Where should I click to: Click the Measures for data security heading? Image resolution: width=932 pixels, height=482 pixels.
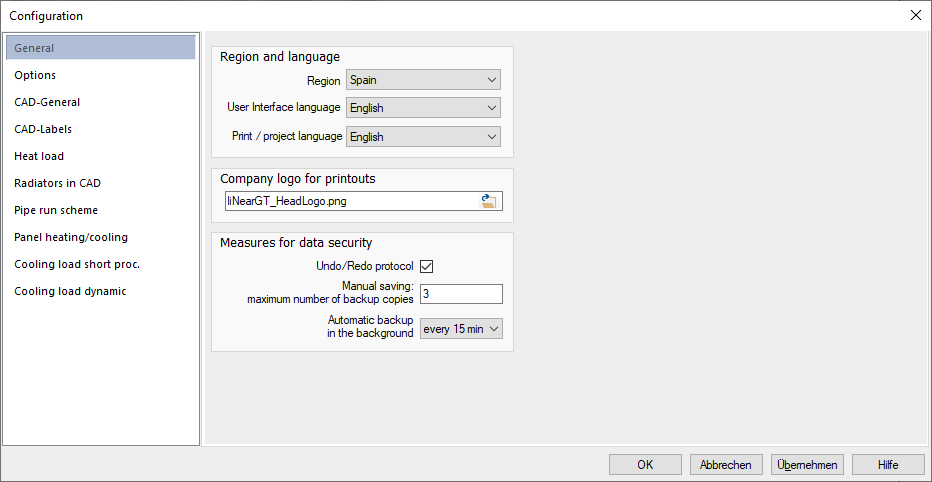click(x=296, y=242)
